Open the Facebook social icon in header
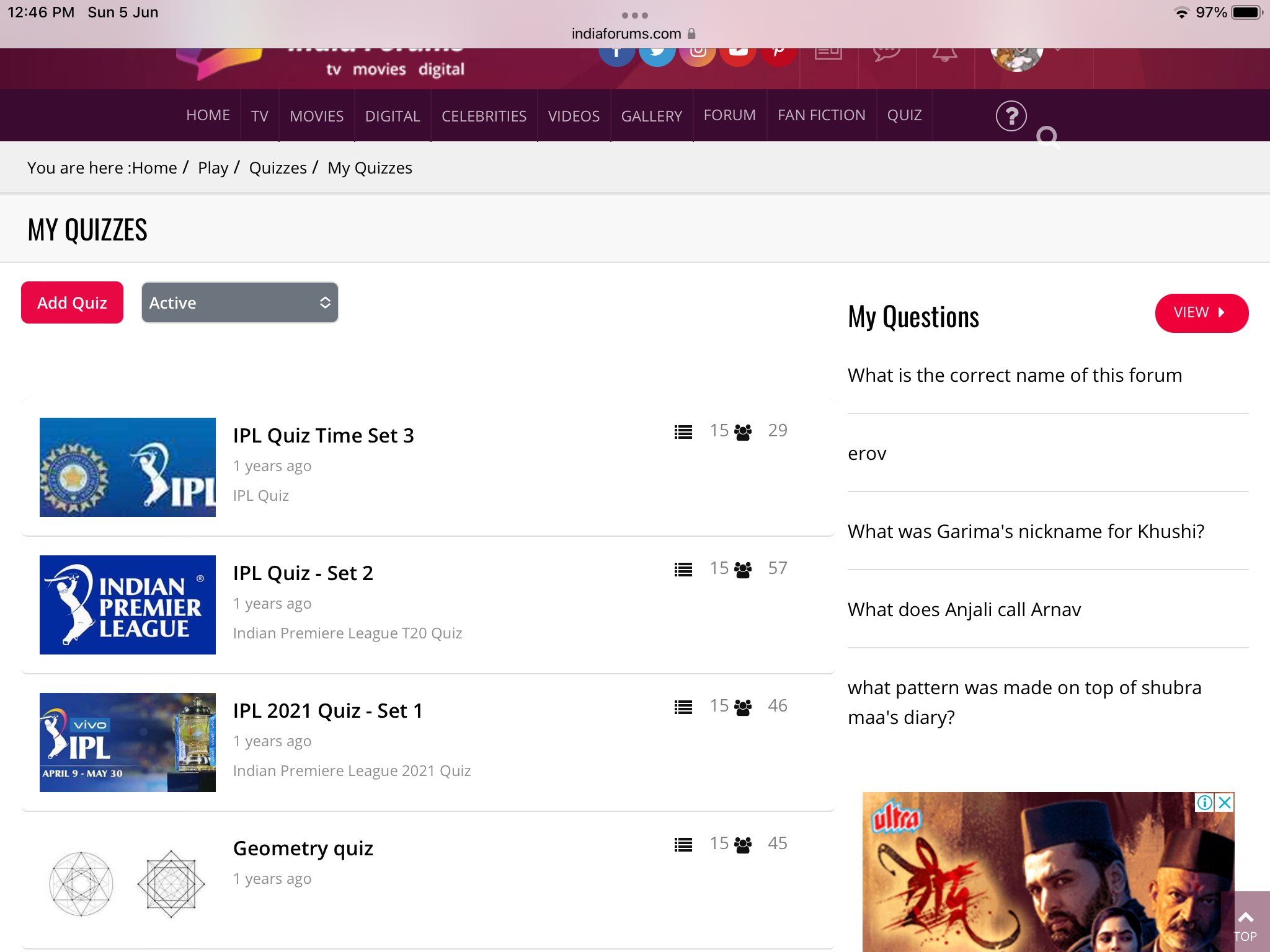Viewport: 1270px width, 952px height. pos(616,56)
